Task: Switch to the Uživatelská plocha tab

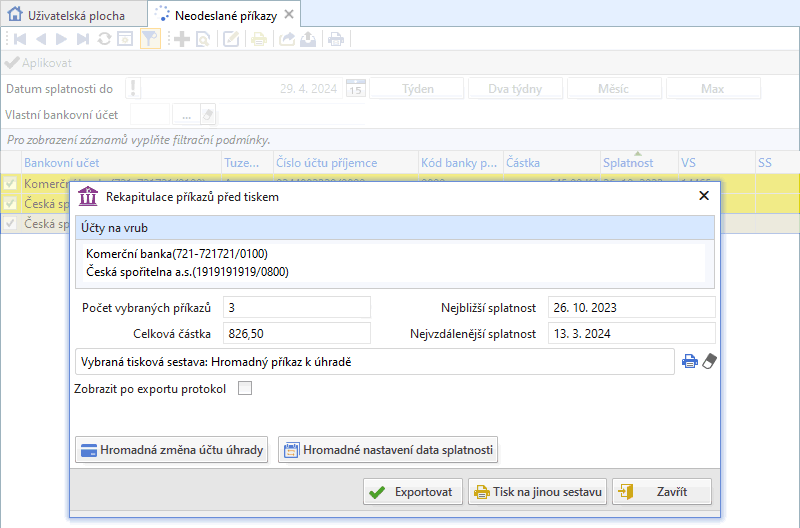Action: tap(72, 14)
